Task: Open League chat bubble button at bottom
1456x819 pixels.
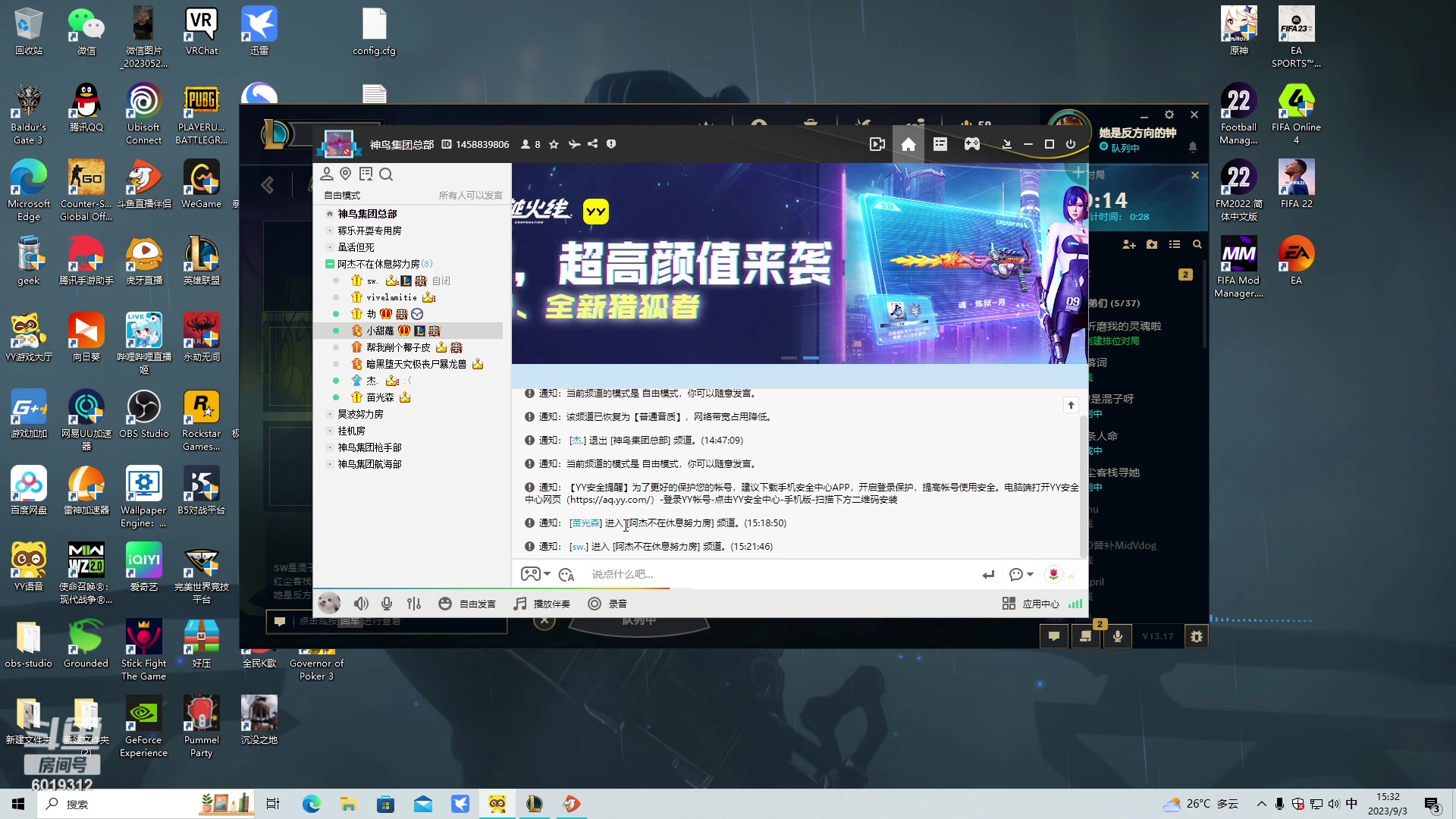Action: coord(1054,636)
